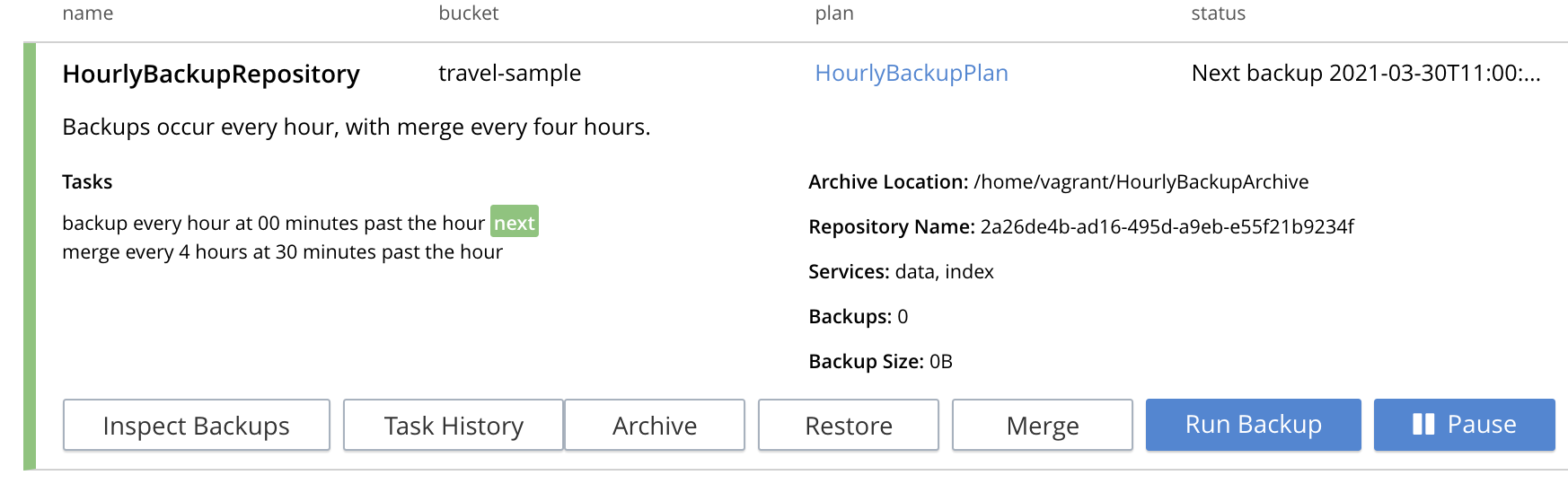Click the green 'next' task badge
The width and height of the screenshot is (1568, 493).
(515, 223)
